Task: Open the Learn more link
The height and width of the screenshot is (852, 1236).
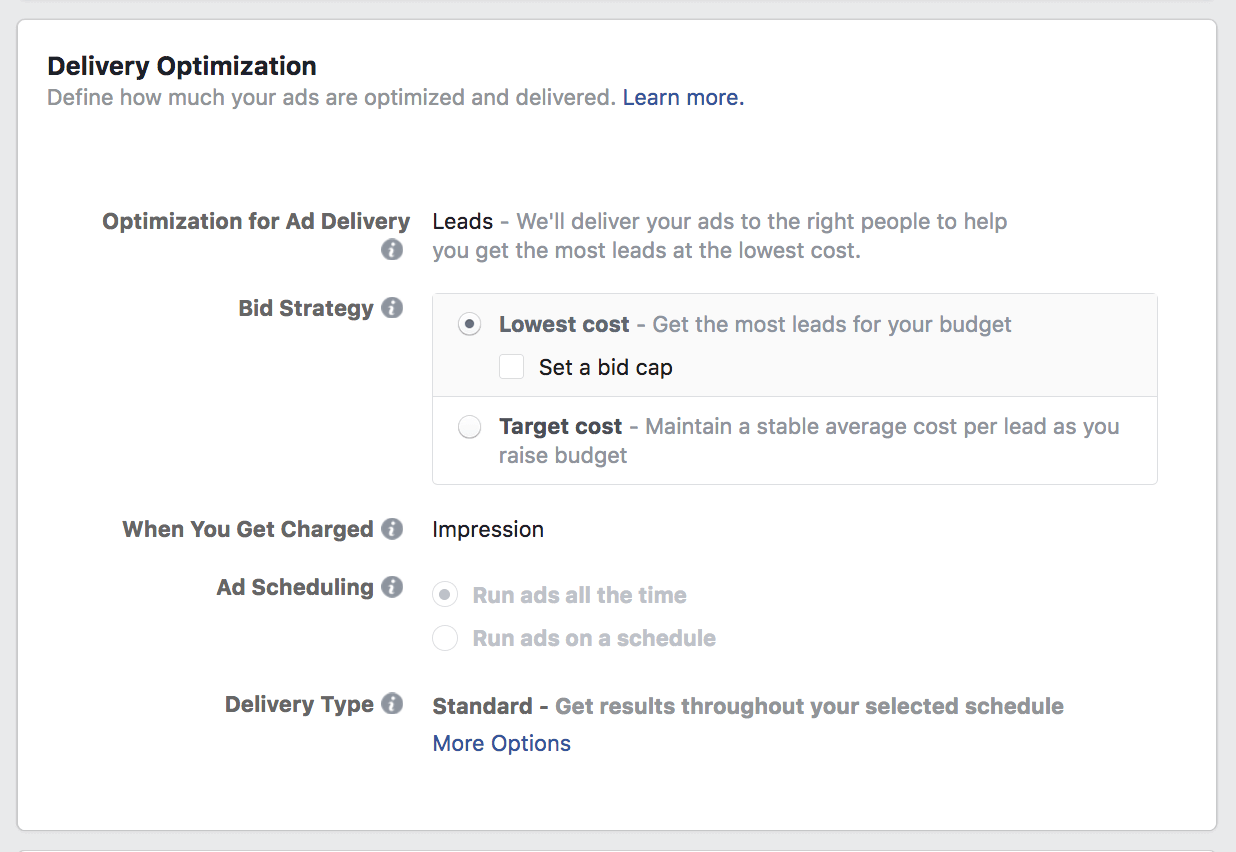Action: click(x=683, y=98)
